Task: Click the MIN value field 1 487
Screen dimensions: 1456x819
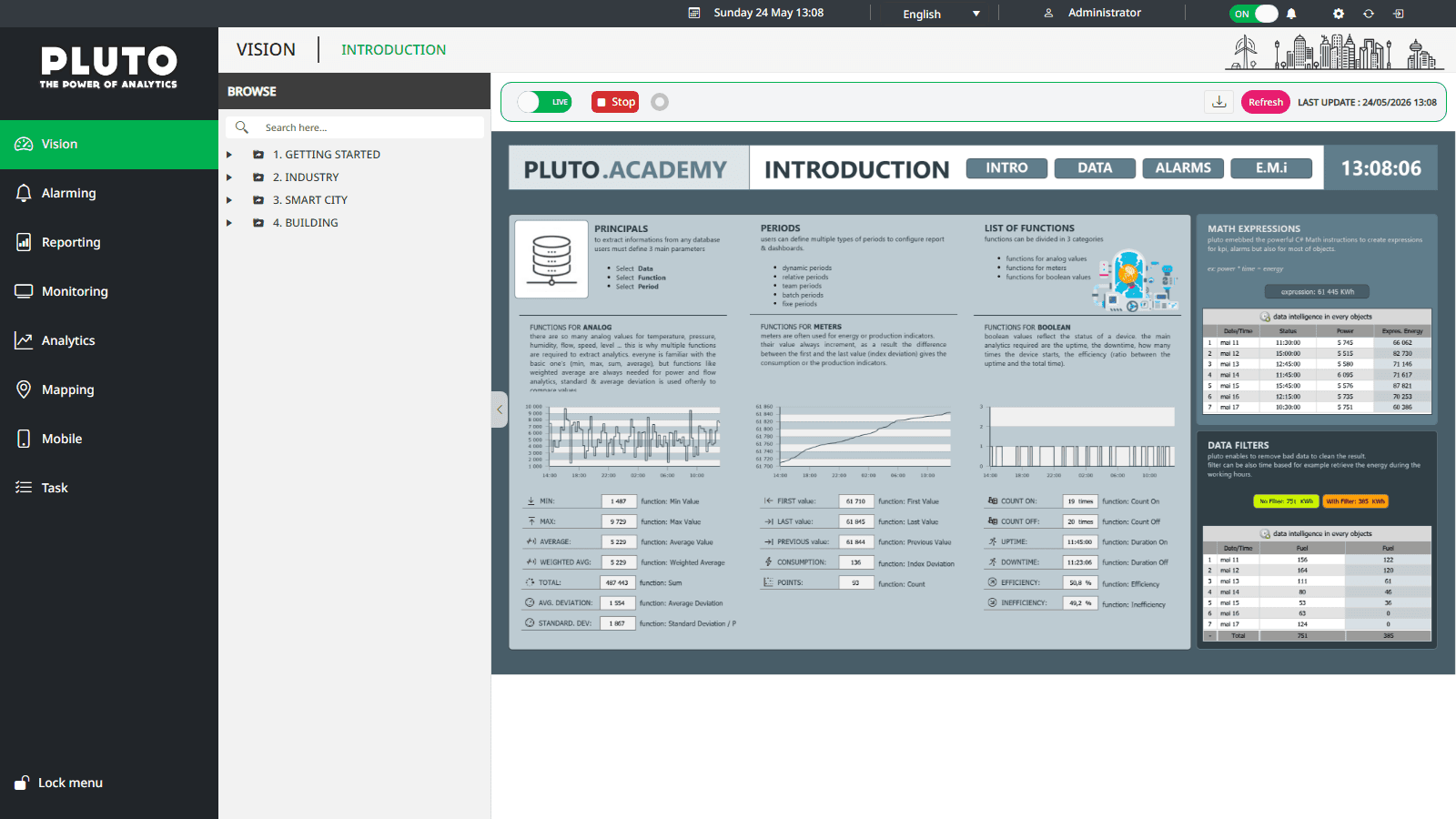Action: (619, 501)
